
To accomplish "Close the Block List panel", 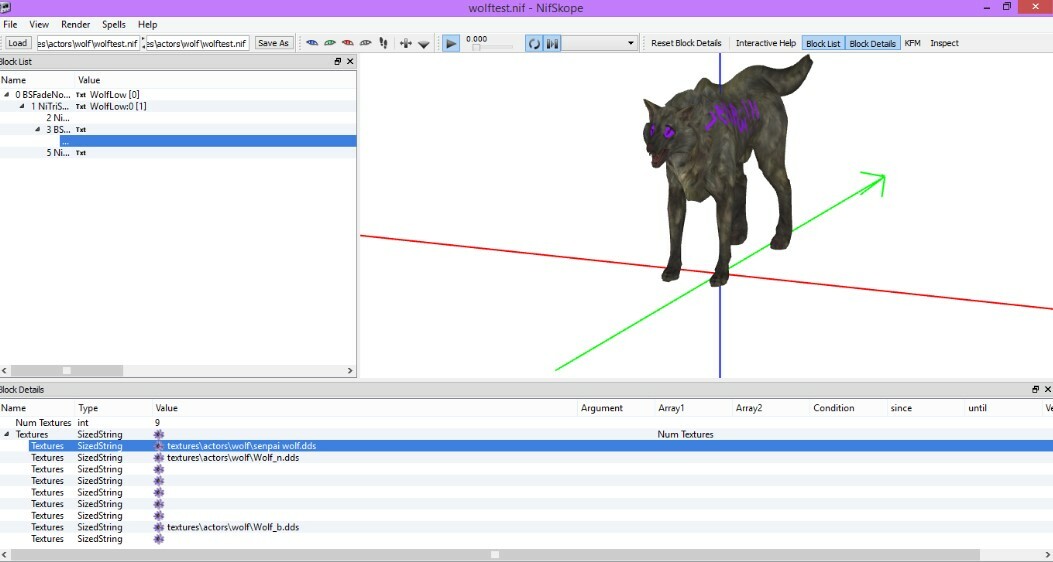I will [350, 62].
